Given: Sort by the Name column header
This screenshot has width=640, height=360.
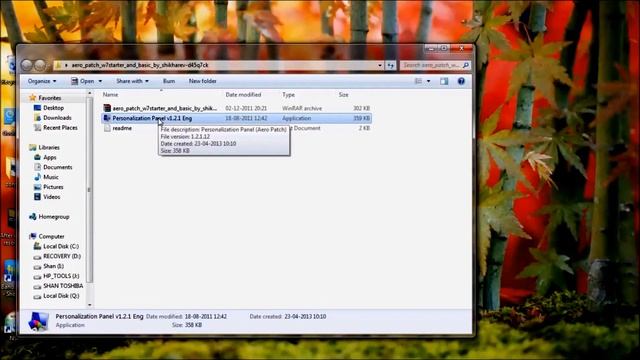Looking at the screenshot, I should tap(110, 95).
